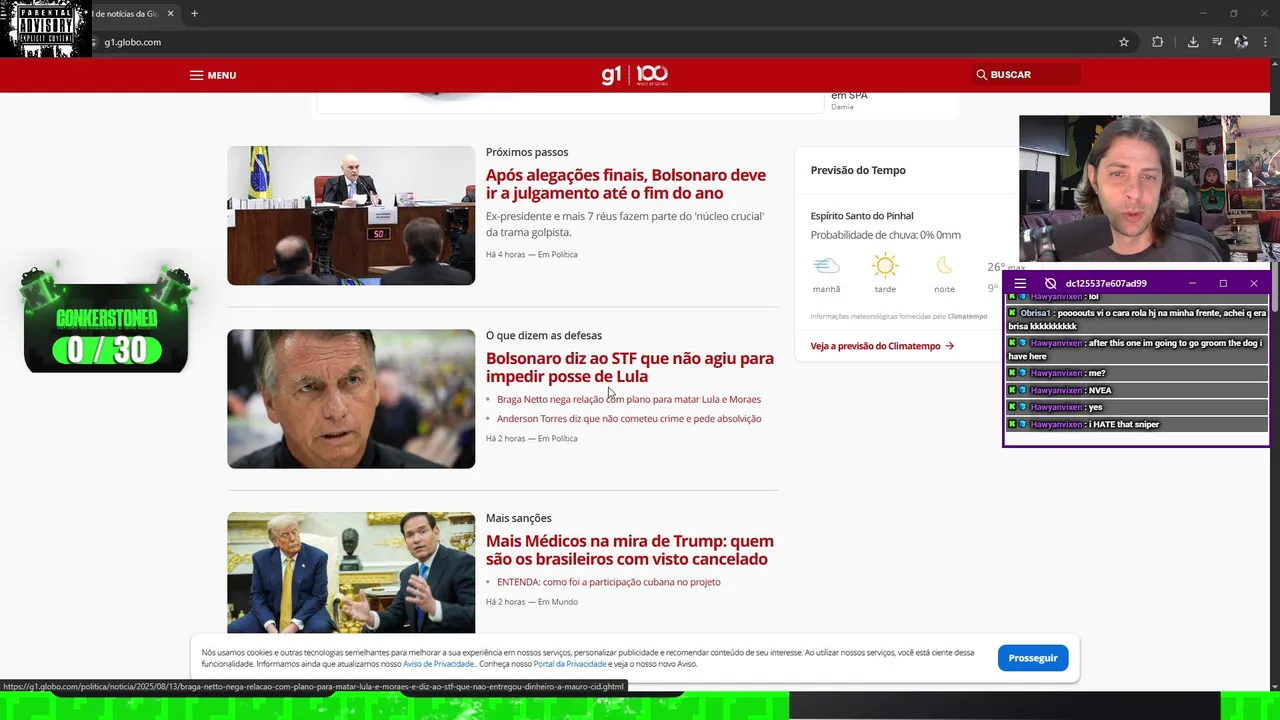Open the Bolsonaro close-up photo thumbnail
This screenshot has width=1280, height=720.
(x=351, y=399)
